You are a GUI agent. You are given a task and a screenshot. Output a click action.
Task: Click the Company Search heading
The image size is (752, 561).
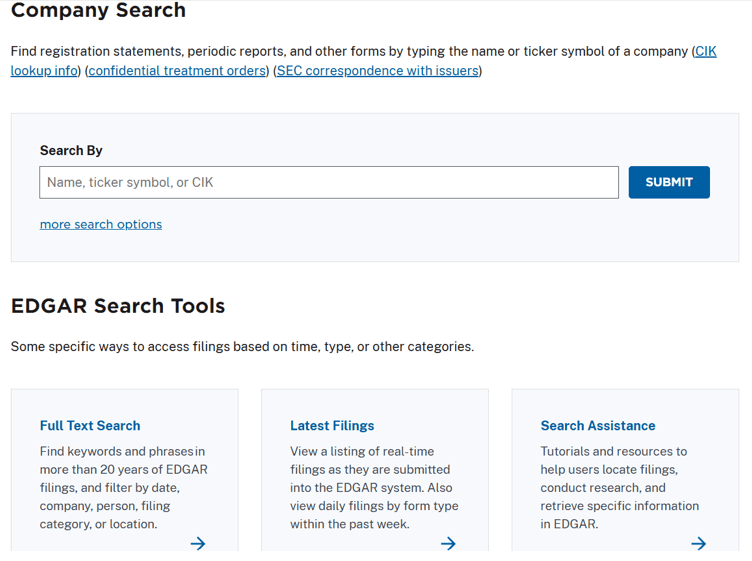click(98, 11)
